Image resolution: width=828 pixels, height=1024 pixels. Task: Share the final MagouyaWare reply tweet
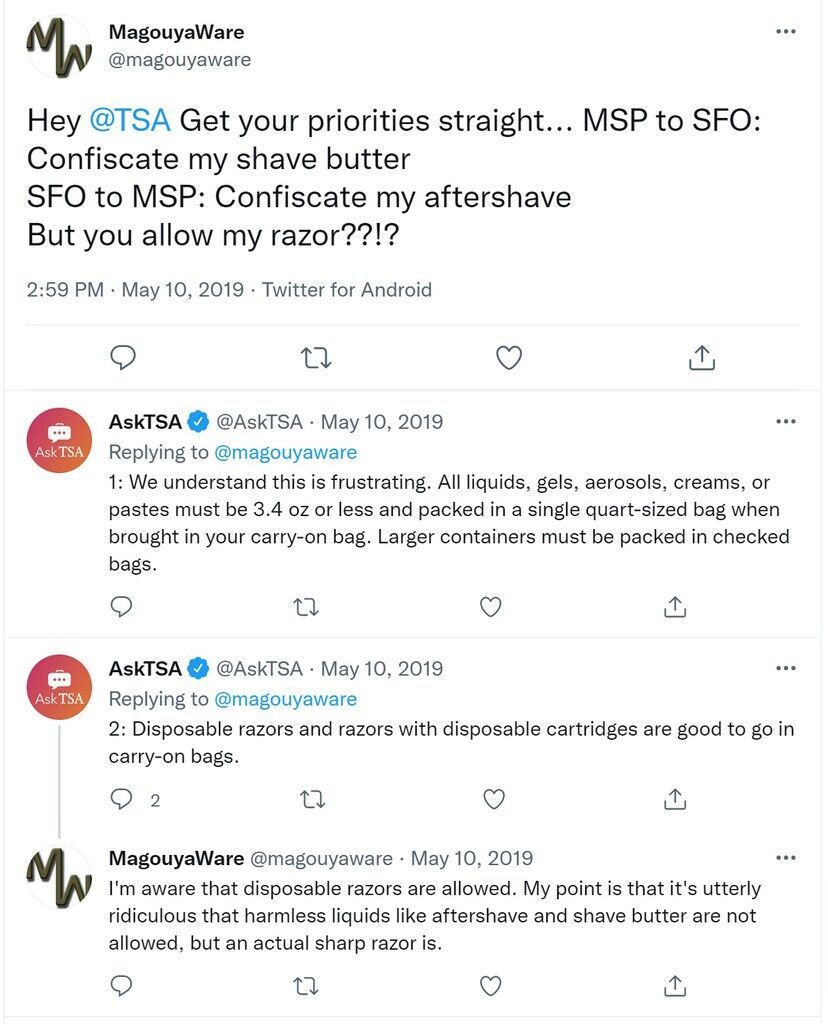675,987
